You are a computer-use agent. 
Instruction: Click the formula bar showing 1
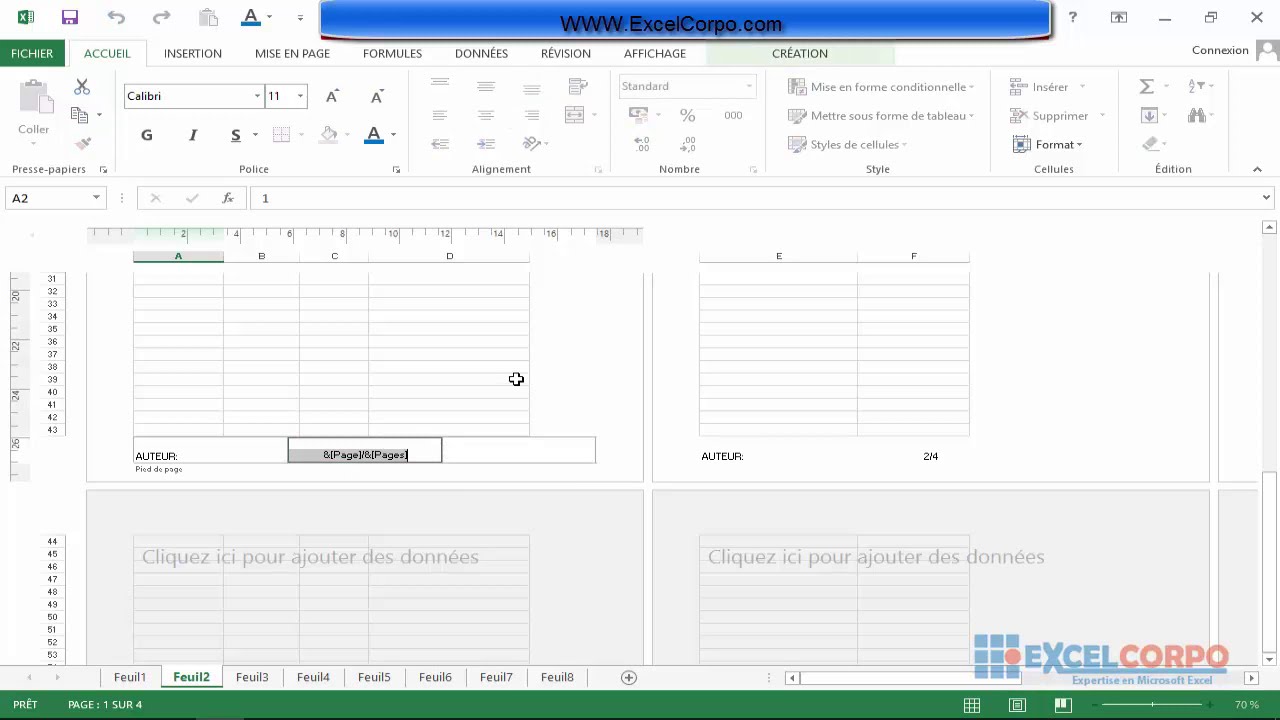[755, 198]
